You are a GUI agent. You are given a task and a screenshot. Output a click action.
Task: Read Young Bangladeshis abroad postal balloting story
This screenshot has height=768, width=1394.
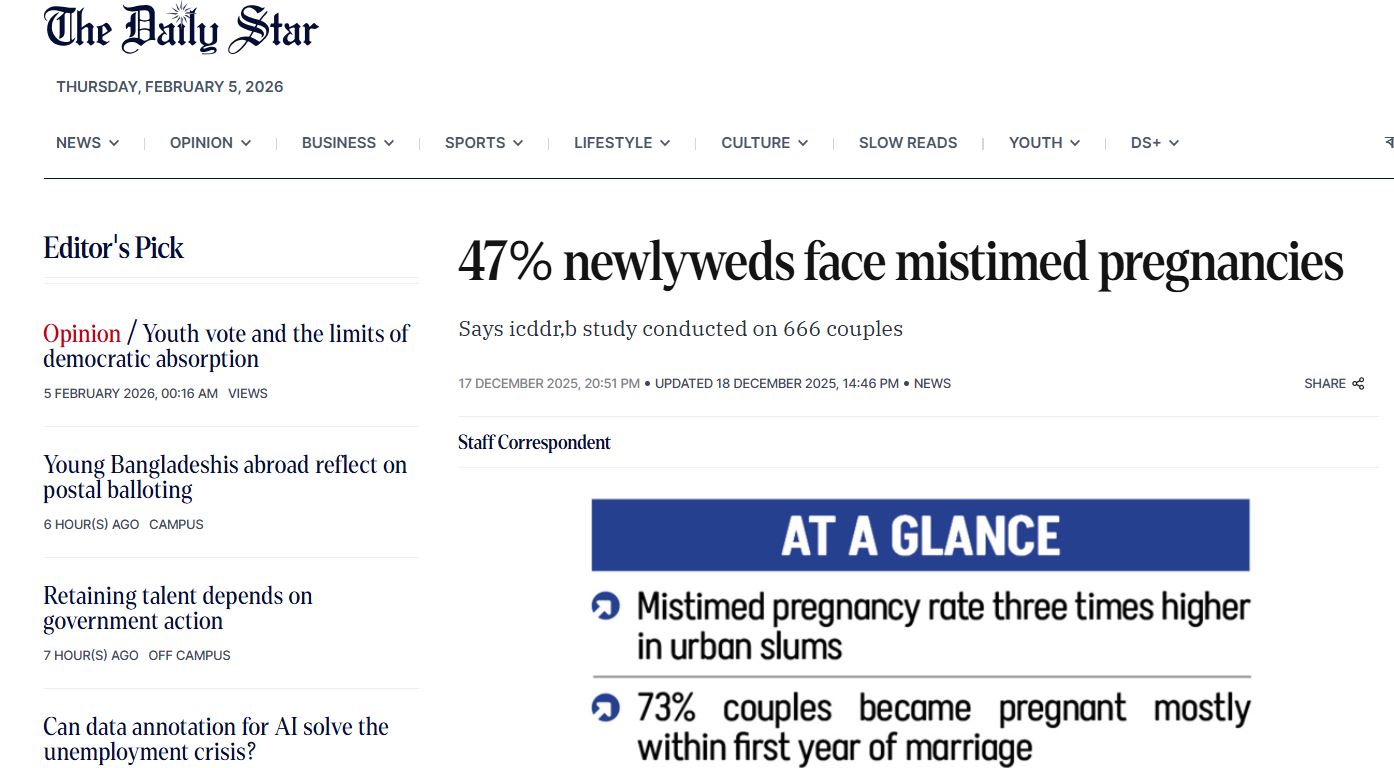[225, 477]
